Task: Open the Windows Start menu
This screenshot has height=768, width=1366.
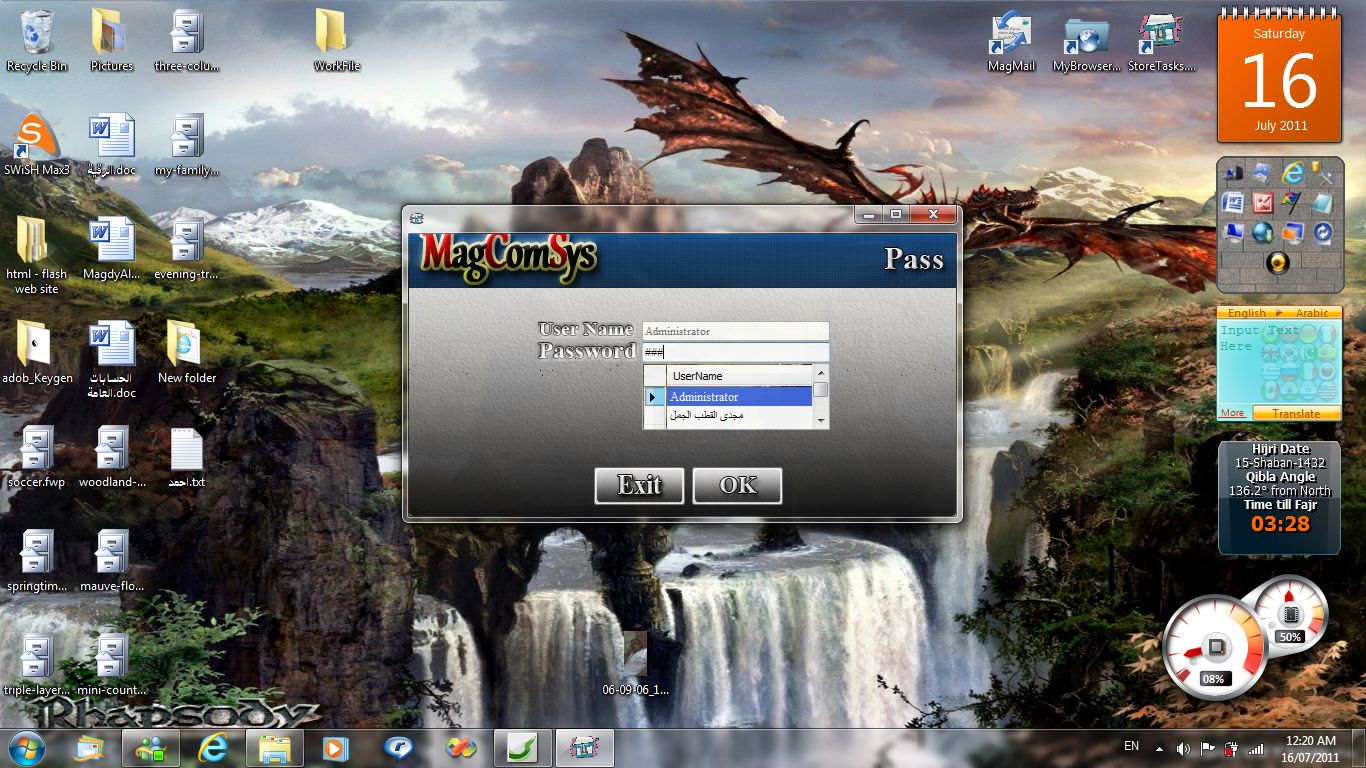Action: (26, 747)
